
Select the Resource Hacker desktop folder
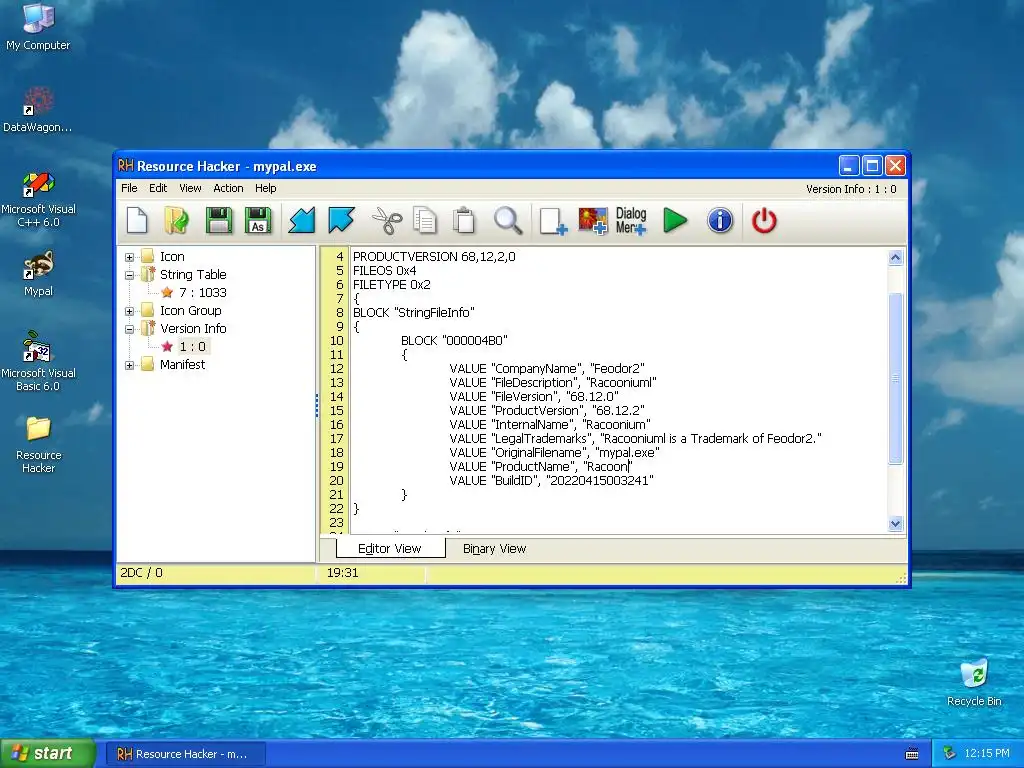point(38,444)
